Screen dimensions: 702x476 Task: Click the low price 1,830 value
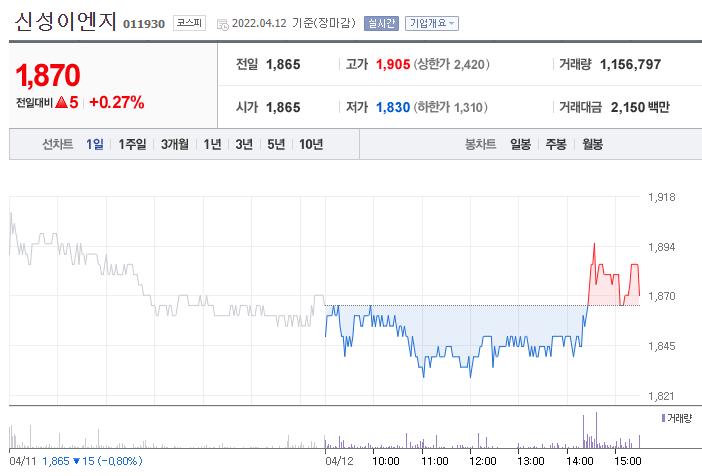pyautogui.click(x=393, y=107)
